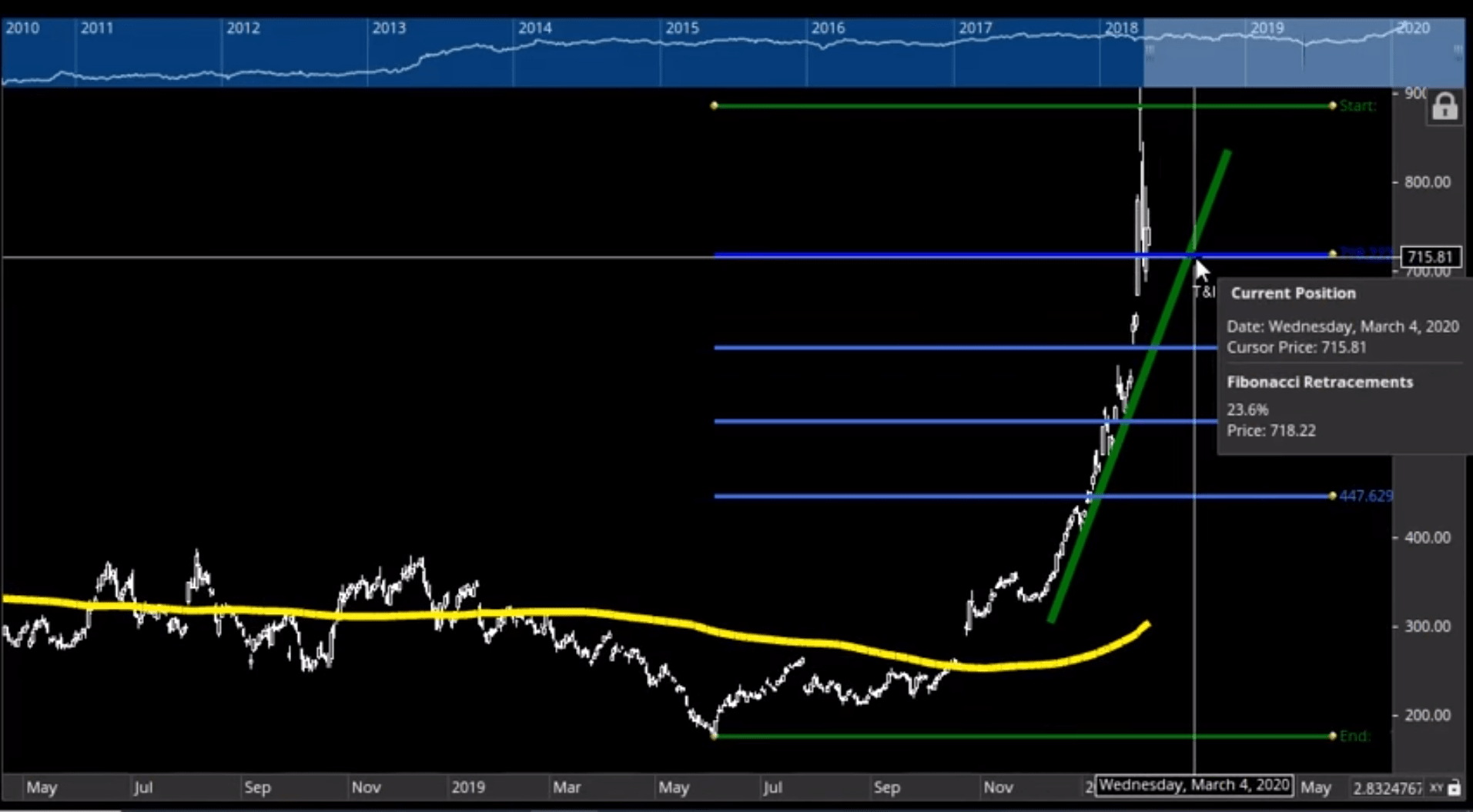Viewport: 1473px width, 812px height.
Task: Click left handle of overview range selector
Action: coord(1149,52)
